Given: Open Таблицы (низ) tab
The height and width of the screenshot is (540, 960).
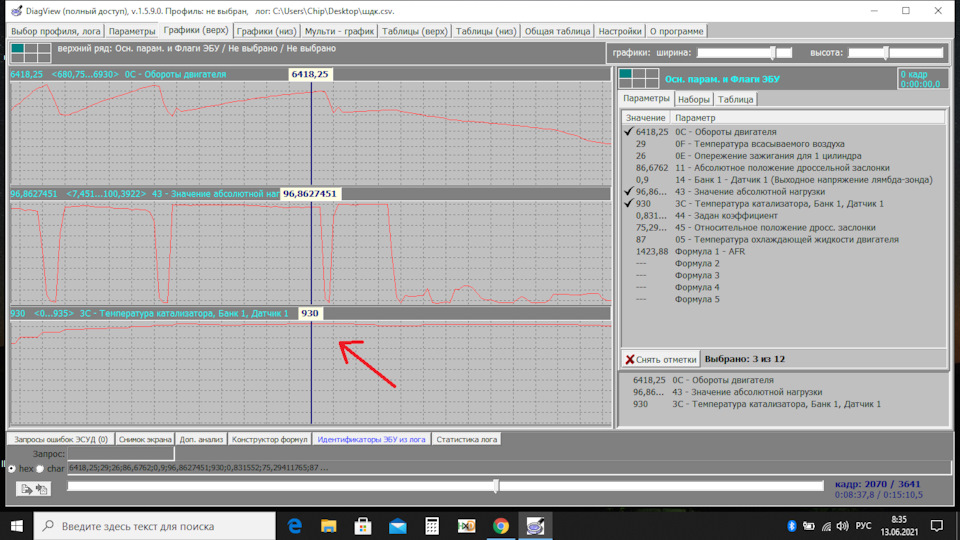Looking at the screenshot, I should [486, 31].
